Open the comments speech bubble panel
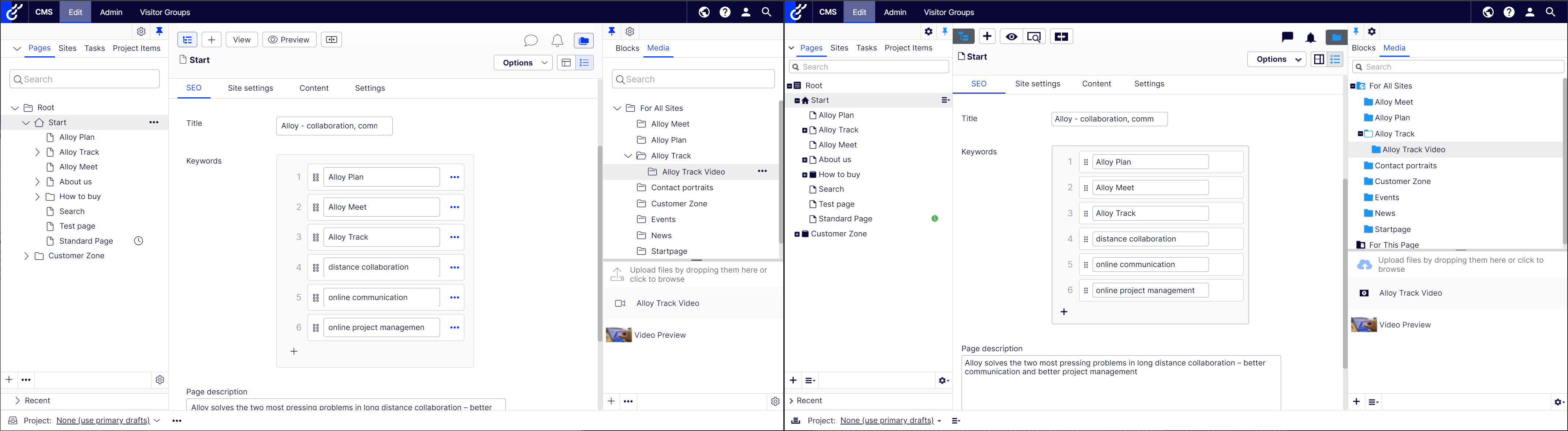Screen dimensions: 1568x431 pos(531,41)
